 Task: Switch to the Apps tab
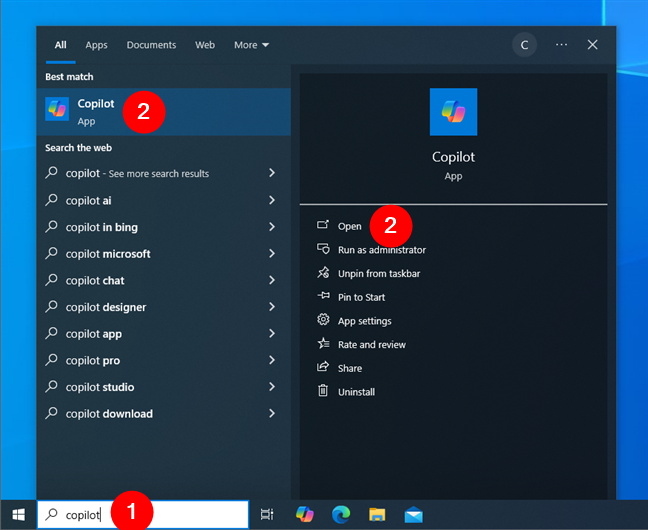[x=96, y=45]
